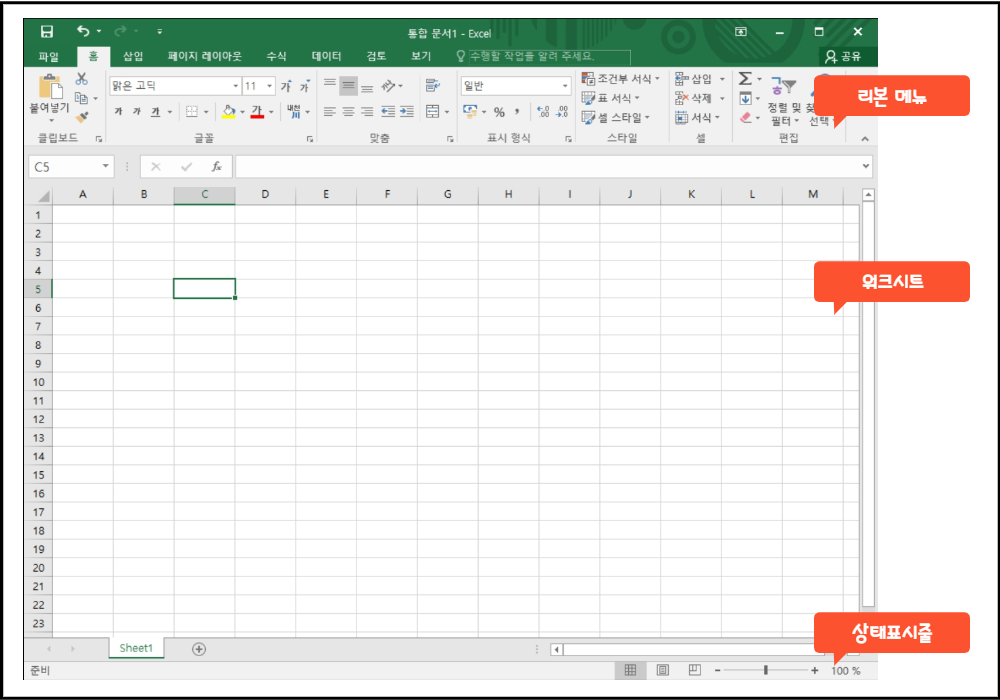Open 셀 스타일 cell styles
Image resolution: width=1000 pixels, height=700 pixels.
pyautogui.click(x=616, y=117)
